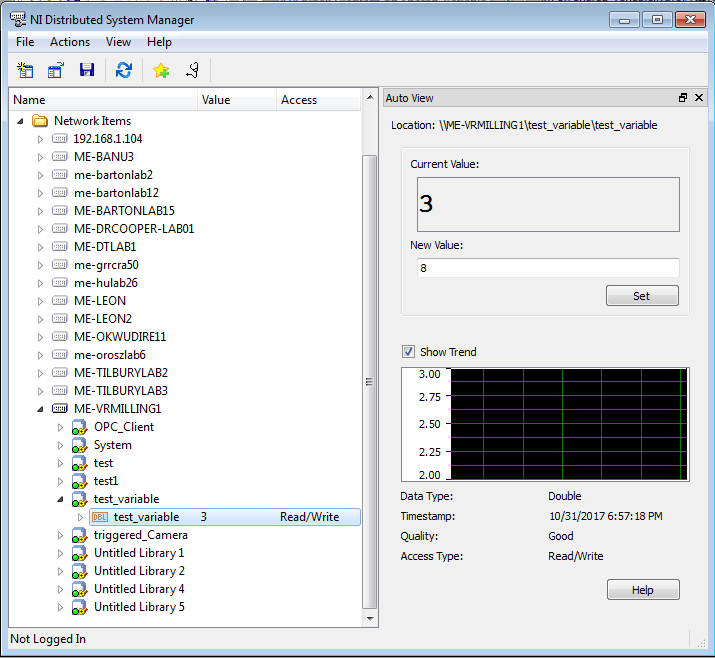The height and width of the screenshot is (658, 715).
Task: Collapse the Network Items tree node
Action: pos(20,121)
